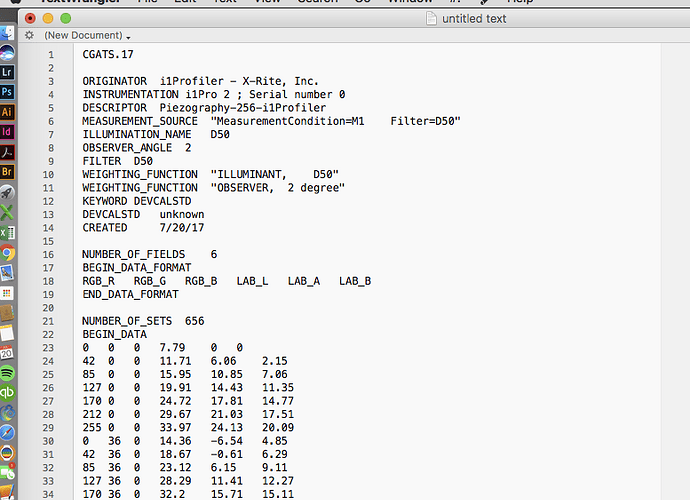Open Google Chrome from the dock
The height and width of the screenshot is (500, 690).
click(x=7, y=253)
